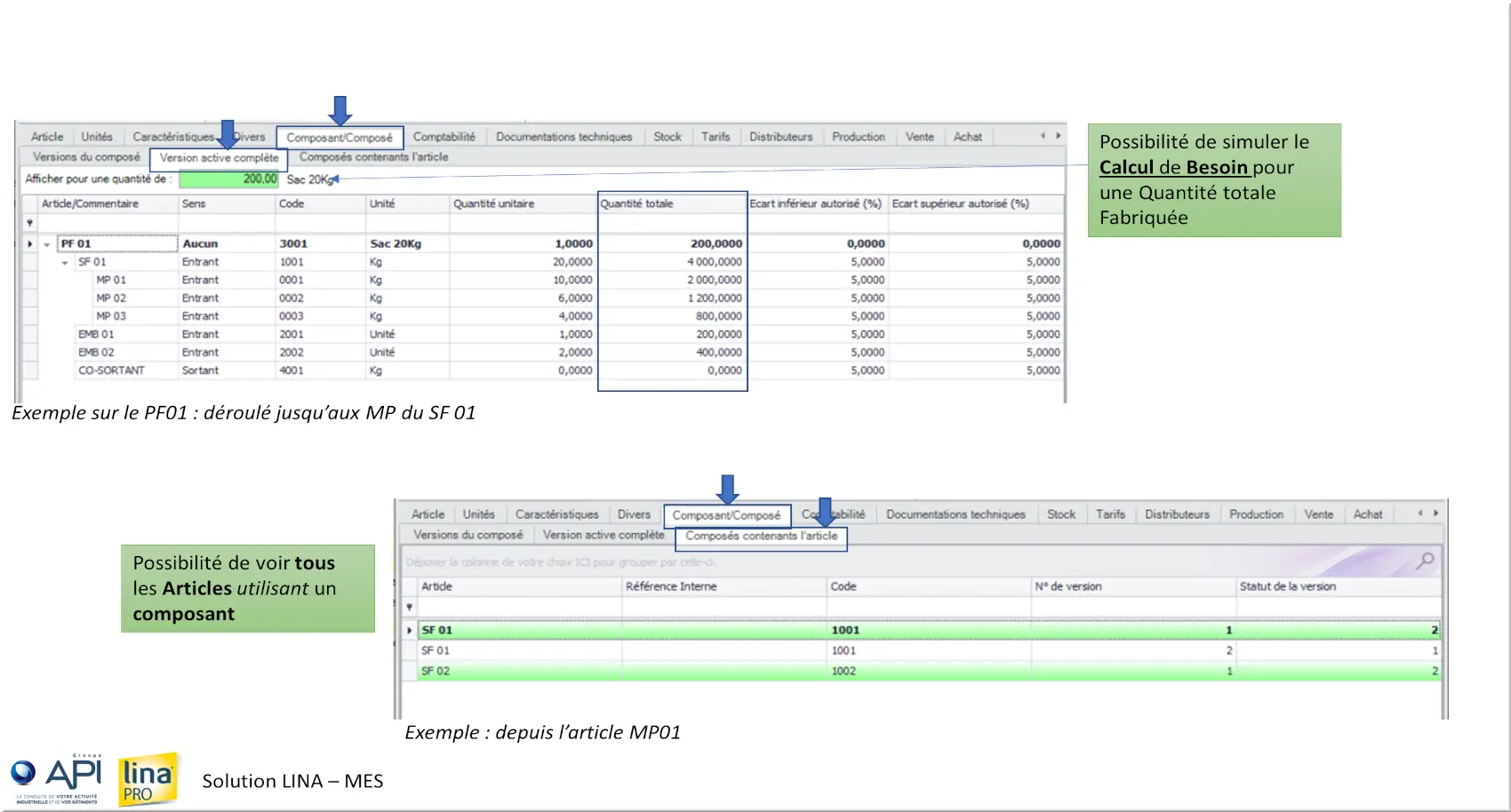The image size is (1511, 812).
Task: Click the group-by-column drop panel in lower grid
Action: pyautogui.click(x=921, y=561)
